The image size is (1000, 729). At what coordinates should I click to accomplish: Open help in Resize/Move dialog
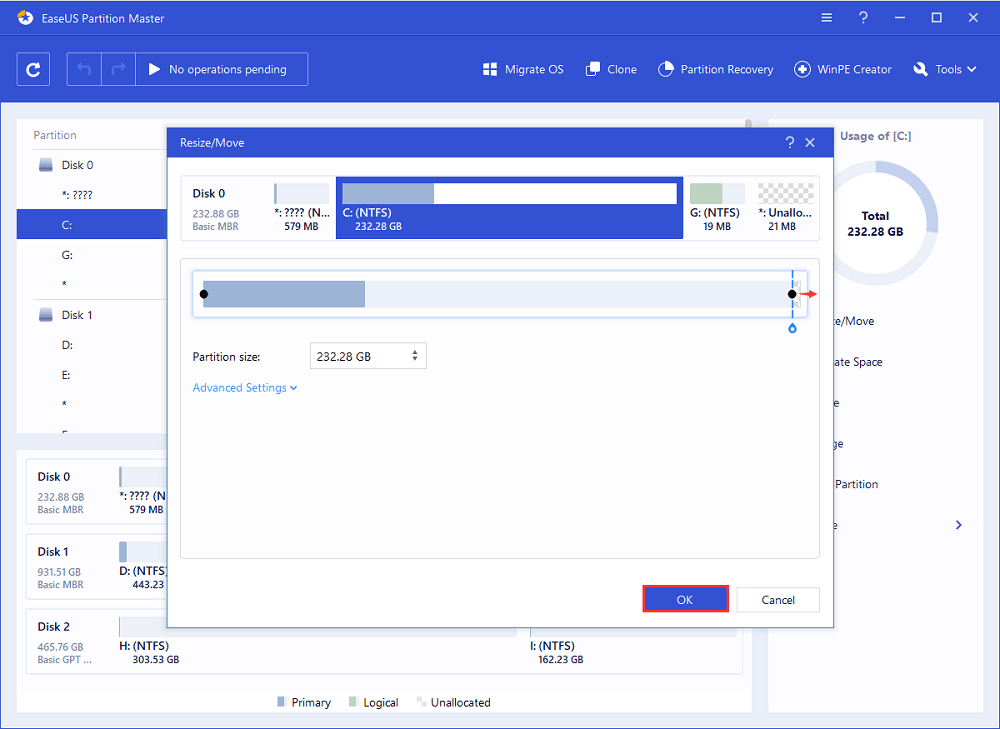(x=790, y=143)
